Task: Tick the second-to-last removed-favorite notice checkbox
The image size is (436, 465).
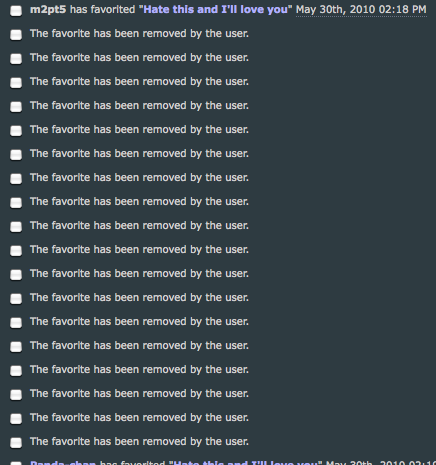Action: [16, 419]
